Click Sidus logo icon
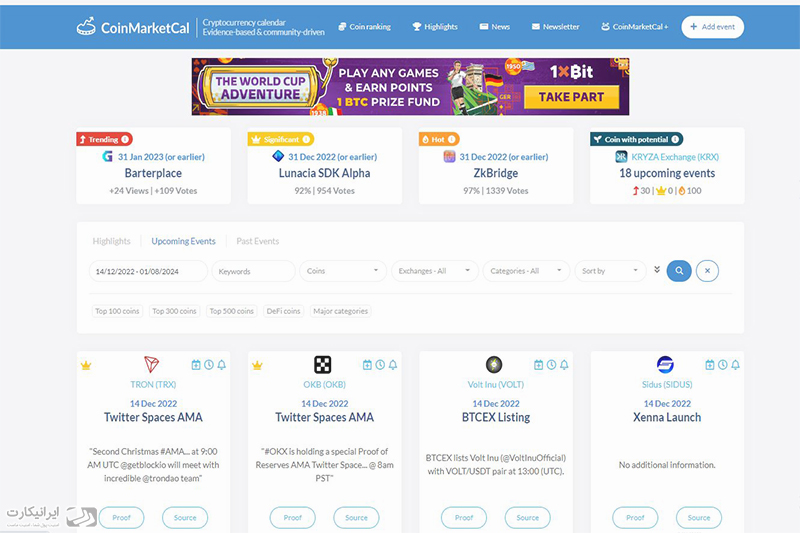This screenshot has width=800, height=533. [x=665, y=365]
